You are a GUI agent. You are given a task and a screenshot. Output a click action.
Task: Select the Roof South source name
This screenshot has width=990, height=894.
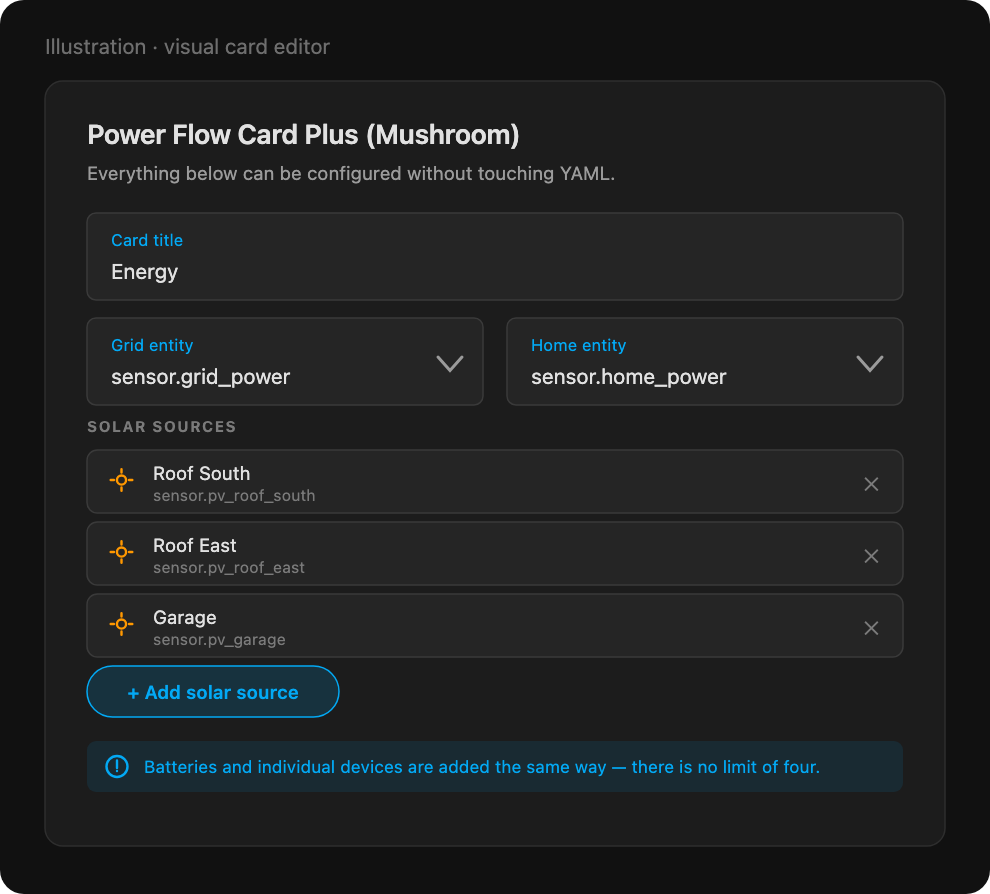[x=201, y=474]
